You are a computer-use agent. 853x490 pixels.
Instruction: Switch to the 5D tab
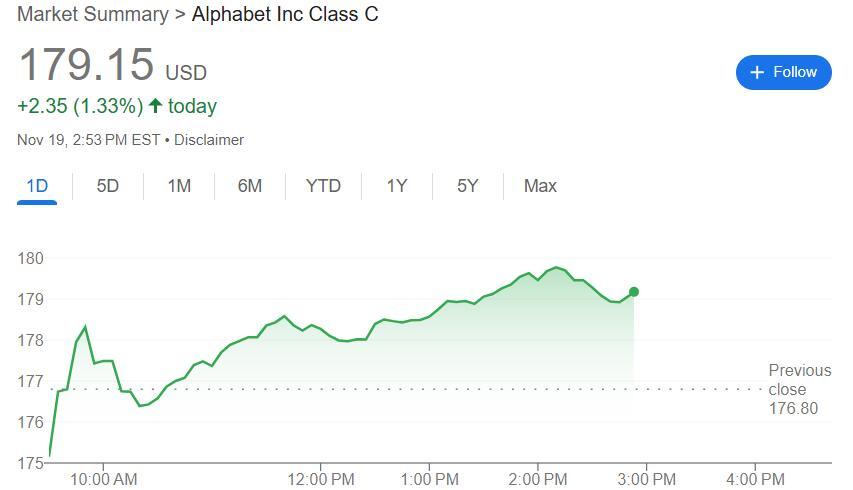[x=108, y=186]
